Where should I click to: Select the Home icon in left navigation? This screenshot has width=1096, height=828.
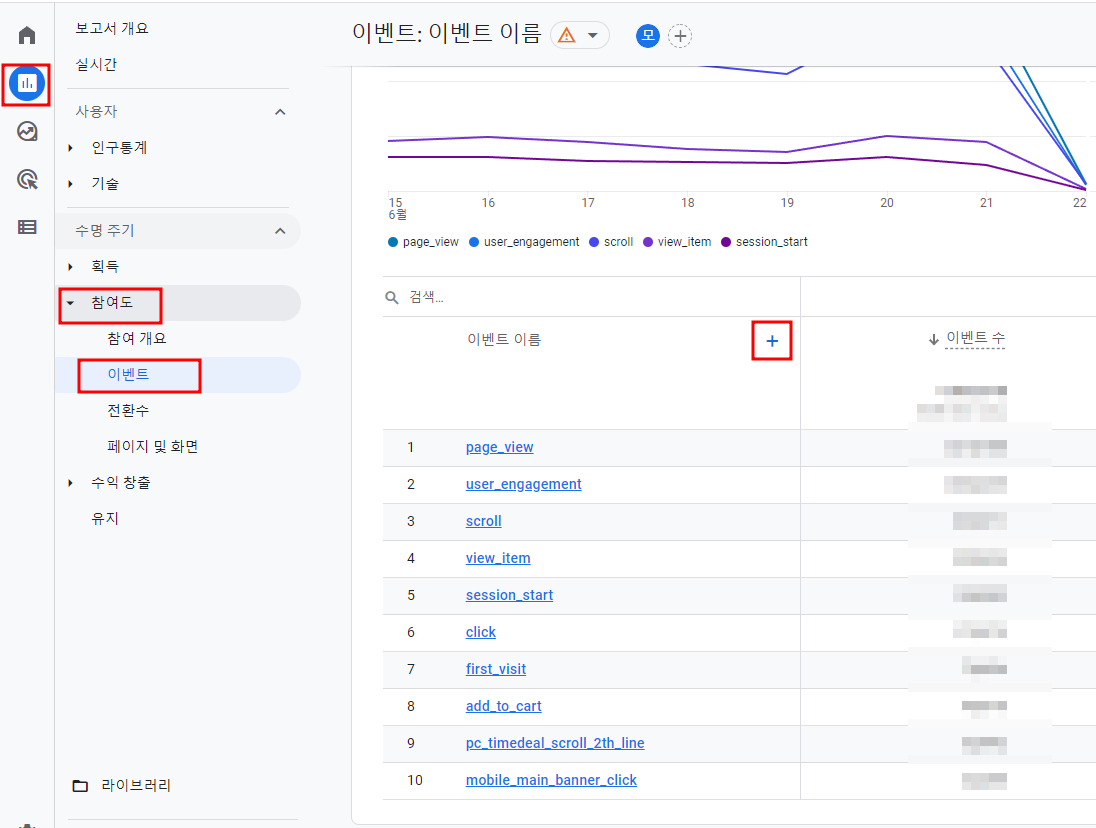tap(25, 33)
